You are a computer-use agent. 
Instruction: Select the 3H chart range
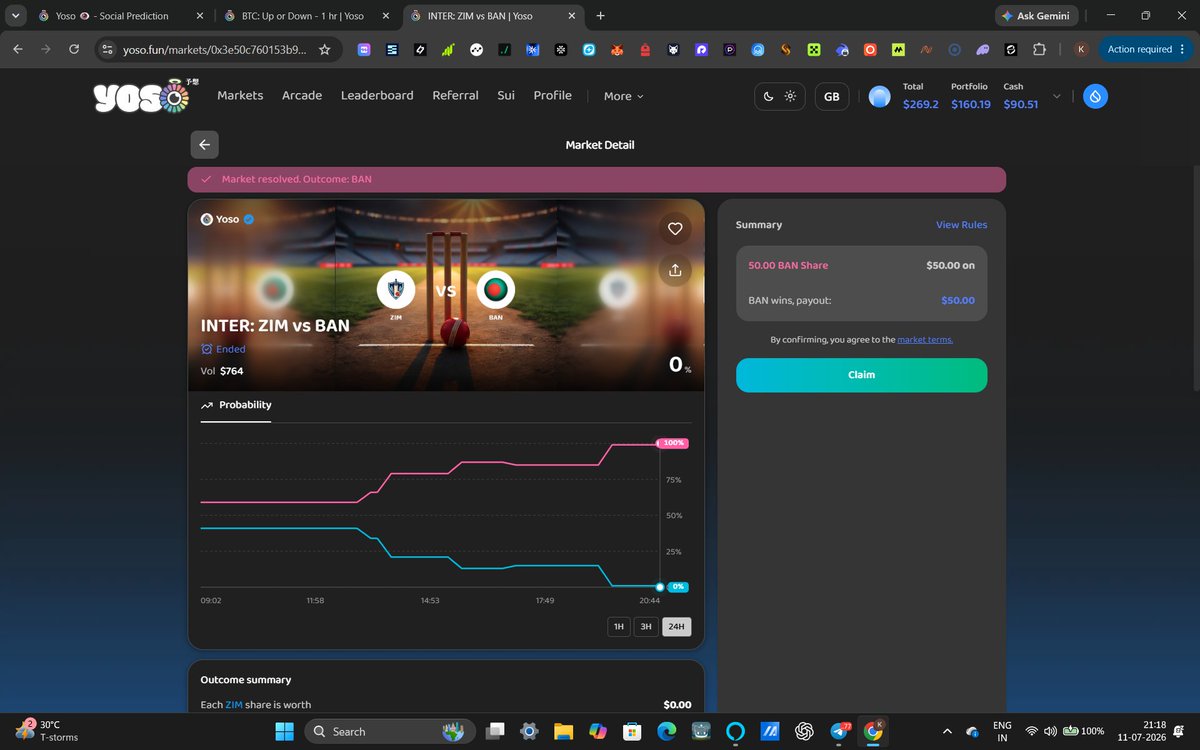[x=646, y=627]
